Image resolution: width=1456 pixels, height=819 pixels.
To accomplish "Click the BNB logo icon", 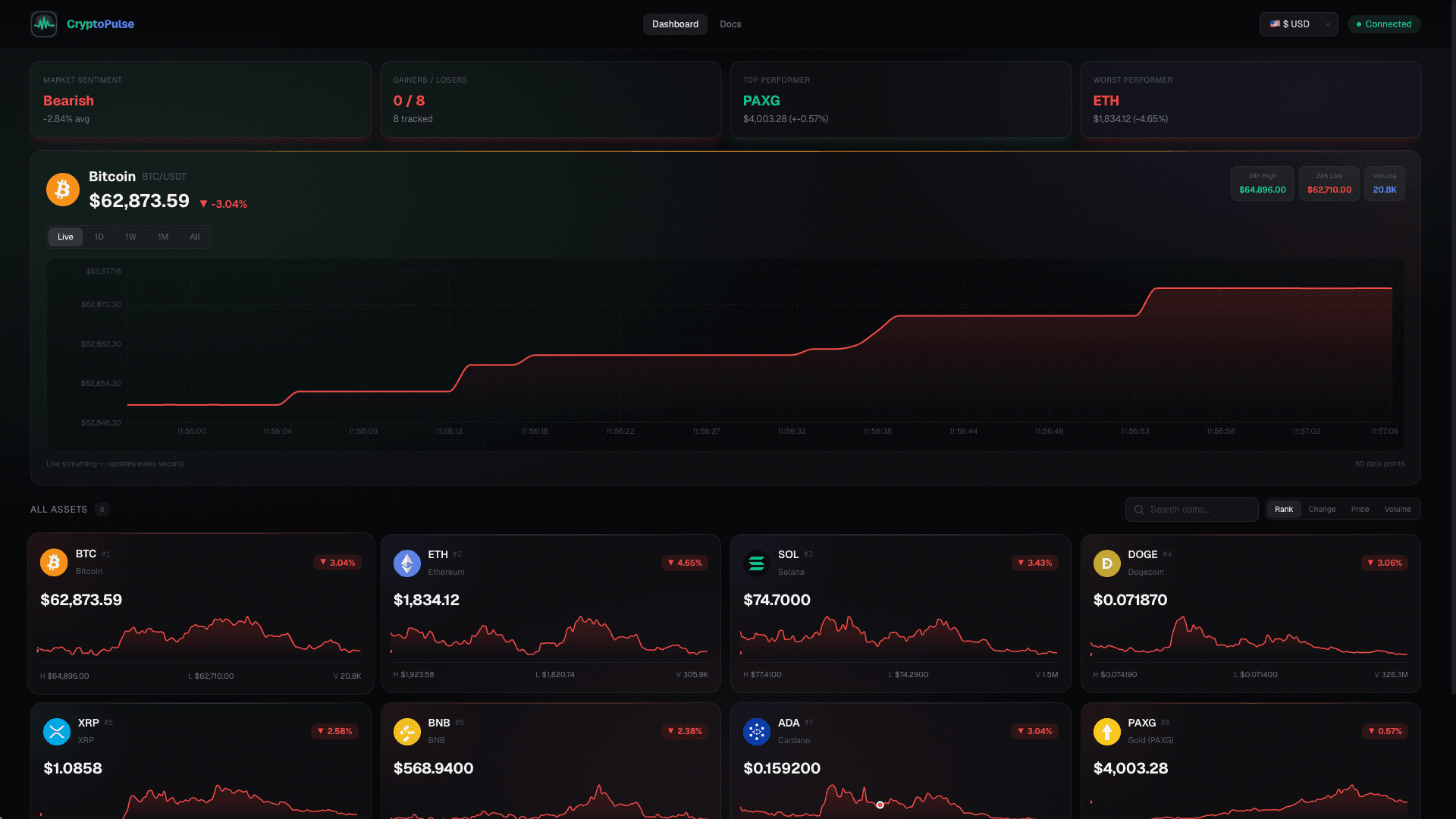I will click(x=407, y=732).
